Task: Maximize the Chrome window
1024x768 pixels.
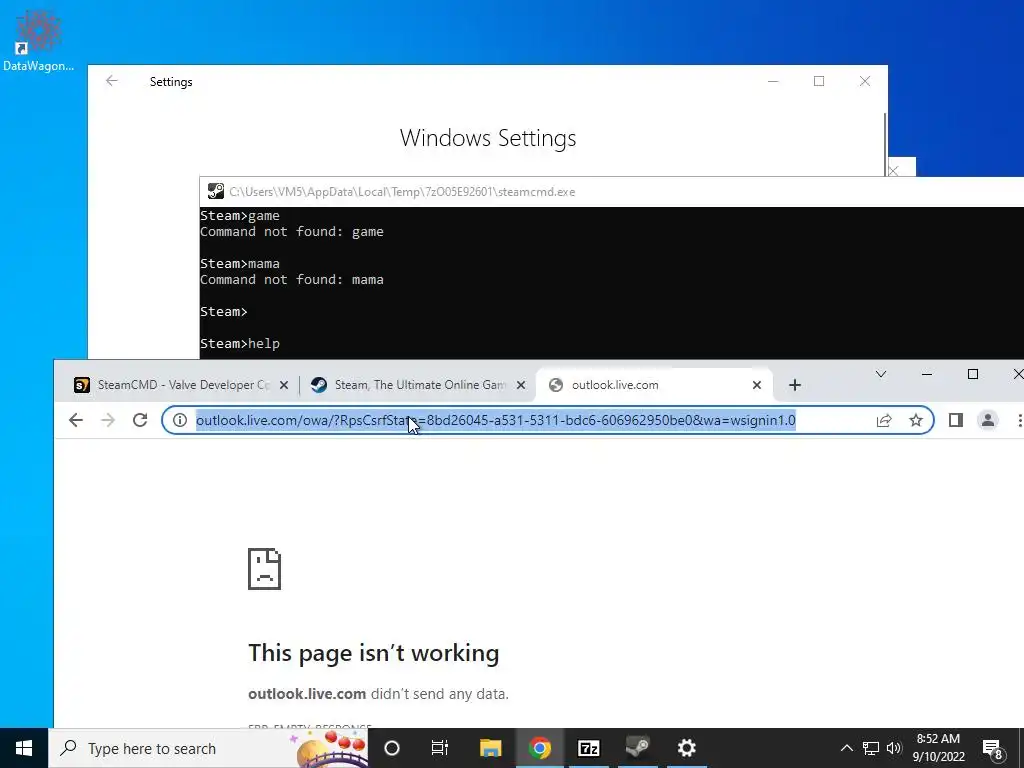Action: [972, 374]
